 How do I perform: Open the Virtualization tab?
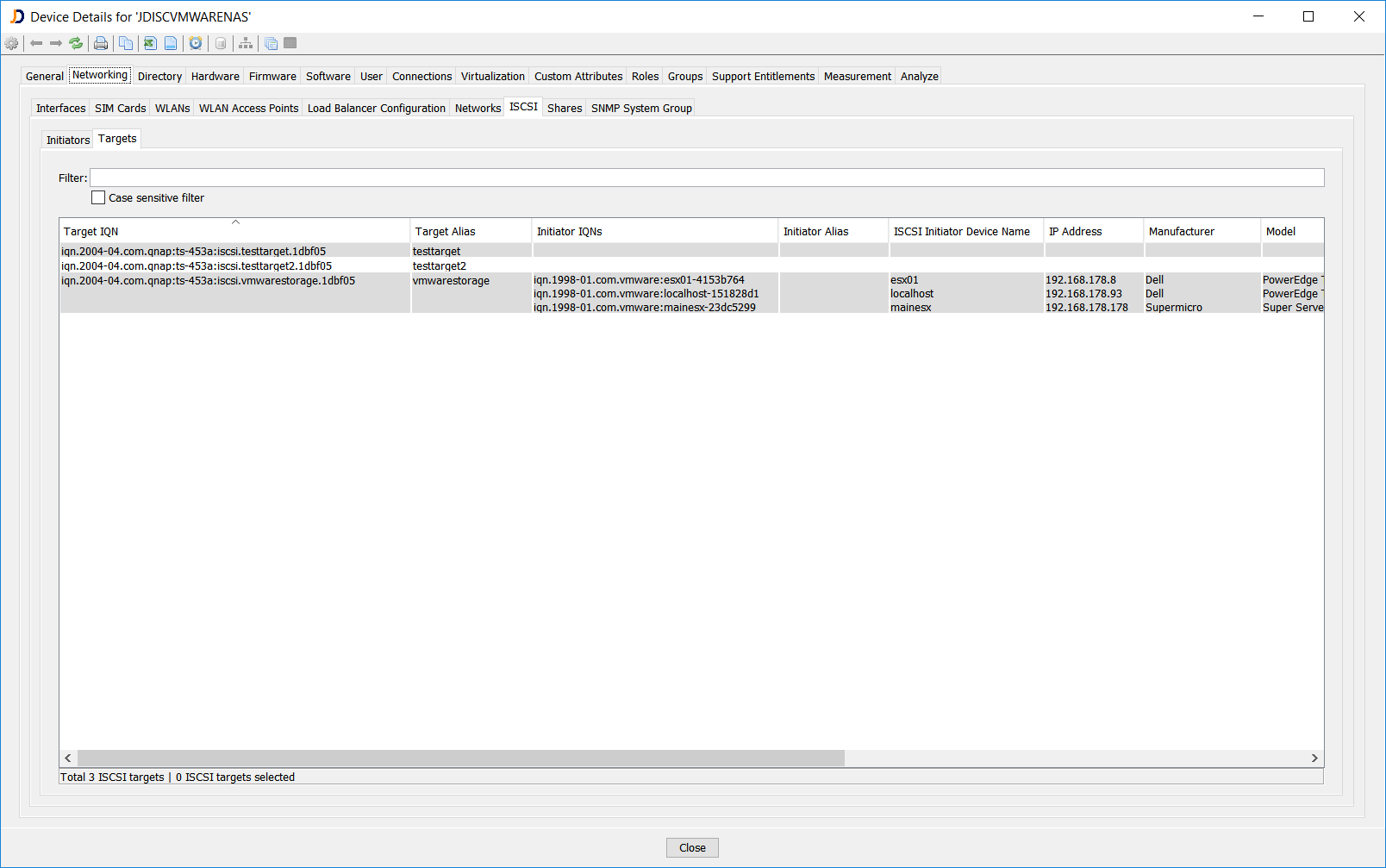tap(492, 76)
